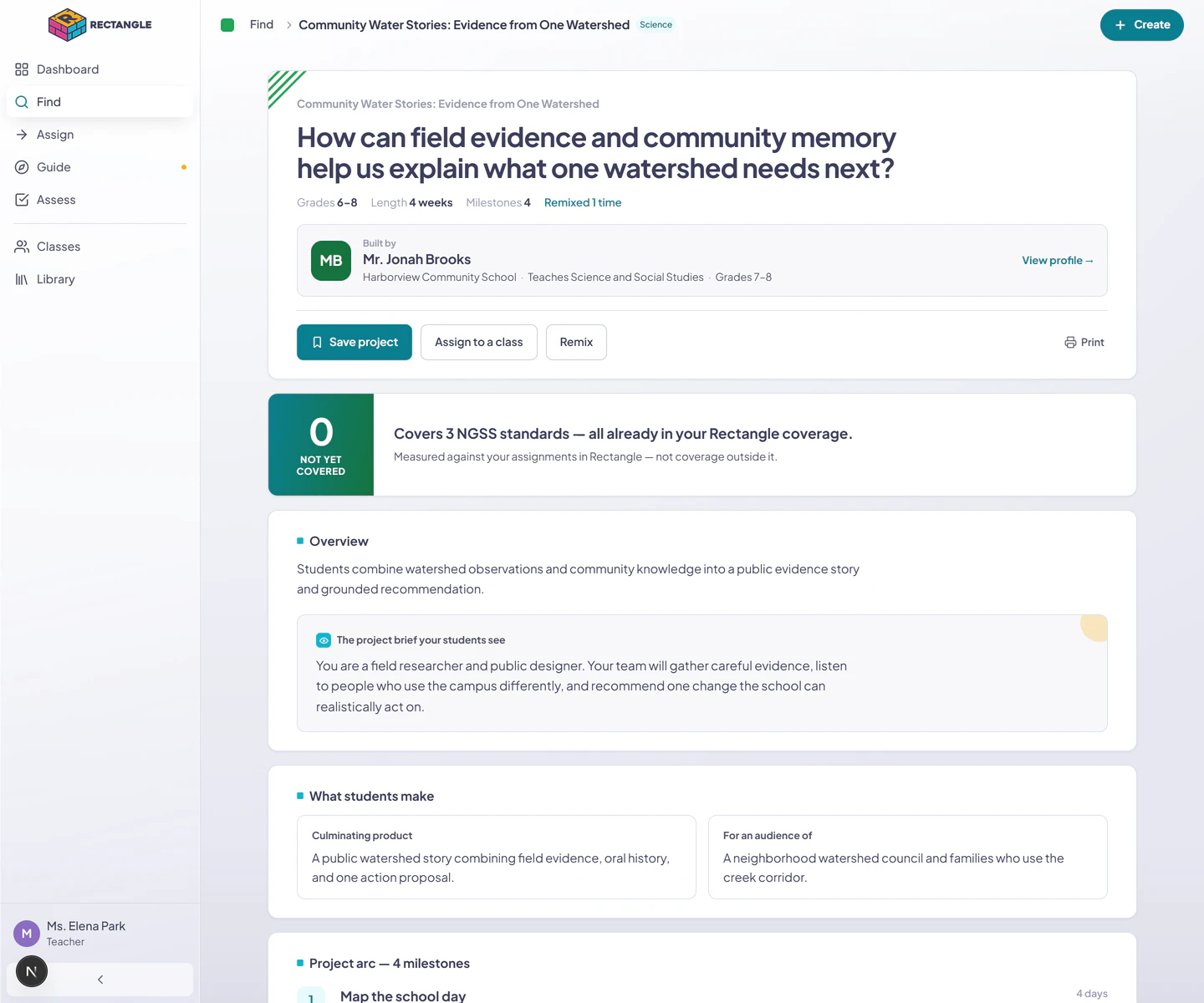Click the For an audience of card
This screenshot has height=1003, width=1204.
point(908,858)
